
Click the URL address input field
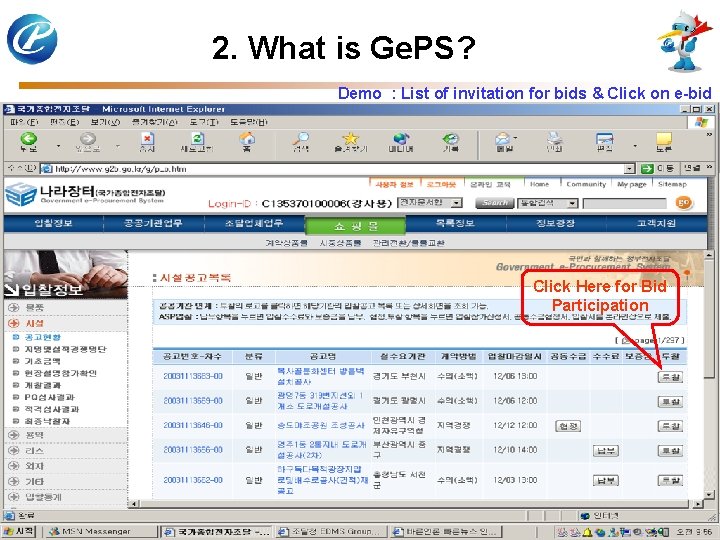(x=338, y=169)
